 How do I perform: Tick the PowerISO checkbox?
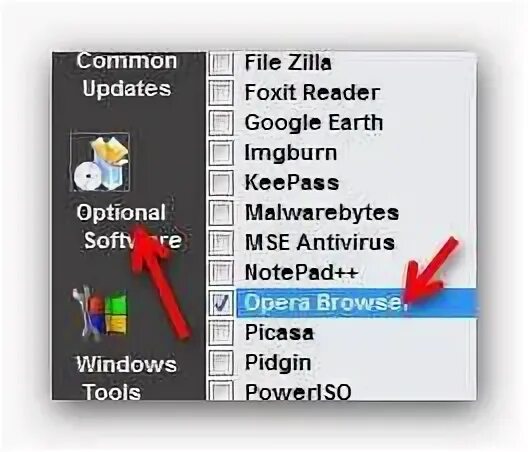[x=221, y=391]
